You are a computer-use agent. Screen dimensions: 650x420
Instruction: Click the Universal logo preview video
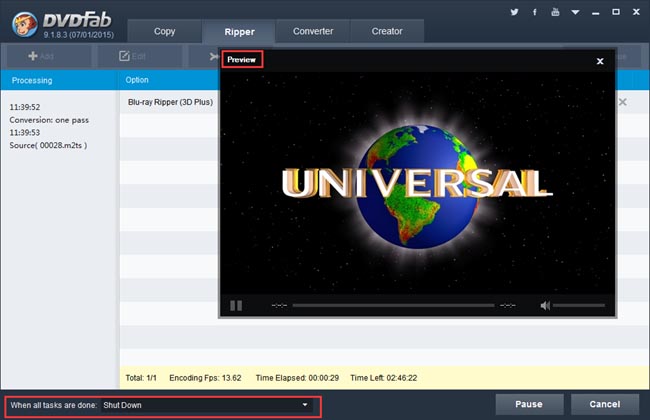pyautogui.click(x=417, y=183)
